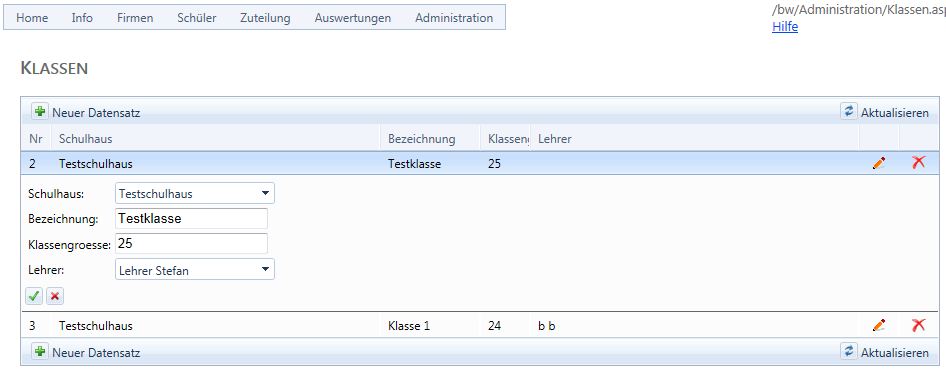946x371 pixels.
Task: Sort by Bezeichnung column header
Action: click(421, 139)
